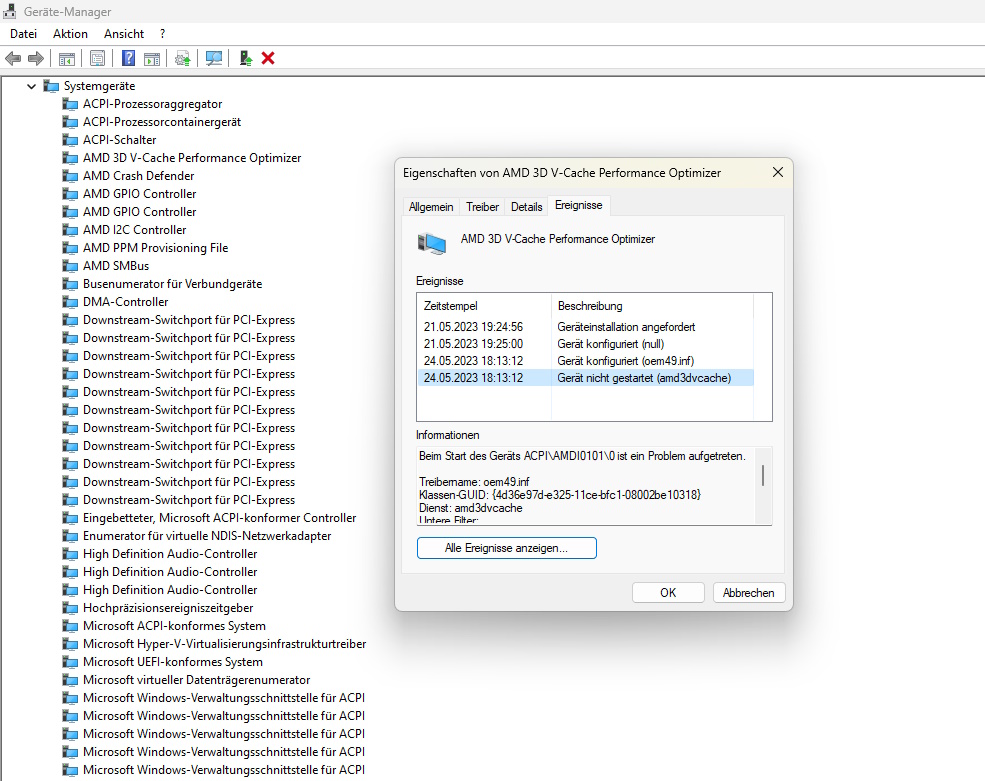Select Microsoft UEFI-konformes System
The width and height of the screenshot is (985, 781).
[x=173, y=662]
